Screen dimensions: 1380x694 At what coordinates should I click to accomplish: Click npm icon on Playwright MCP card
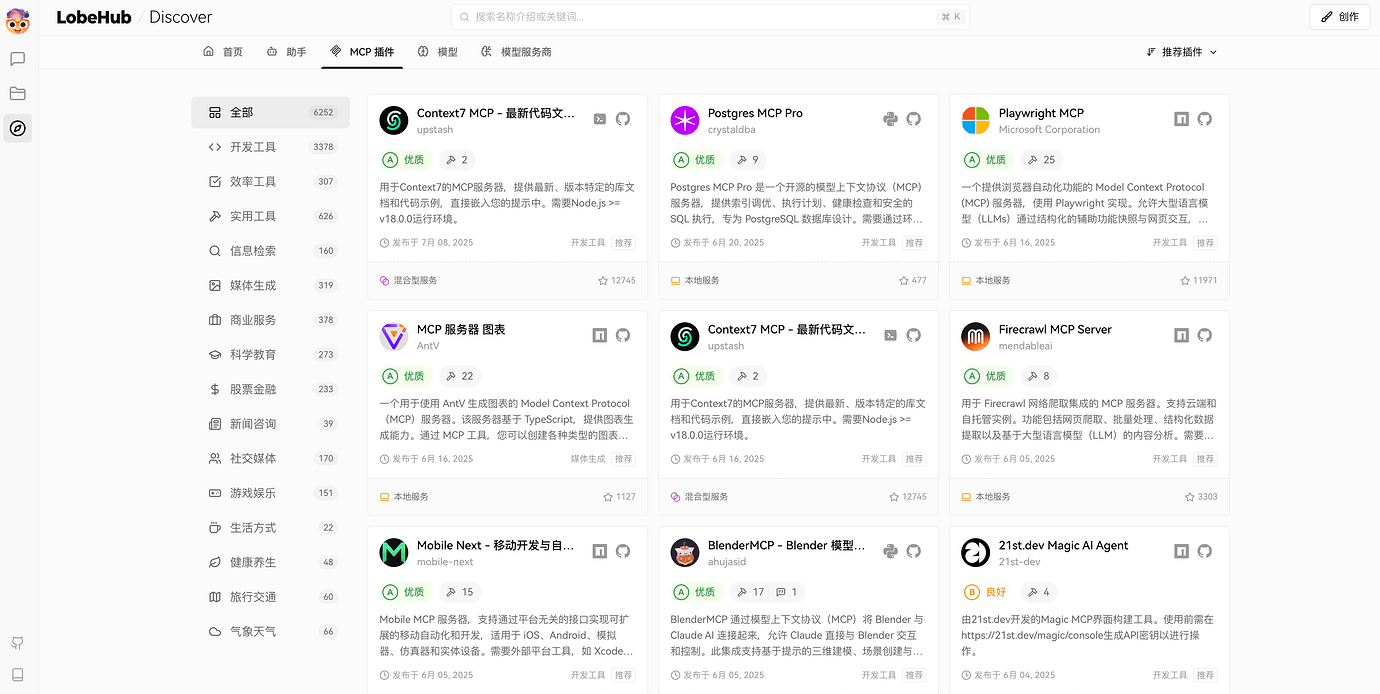click(1181, 119)
